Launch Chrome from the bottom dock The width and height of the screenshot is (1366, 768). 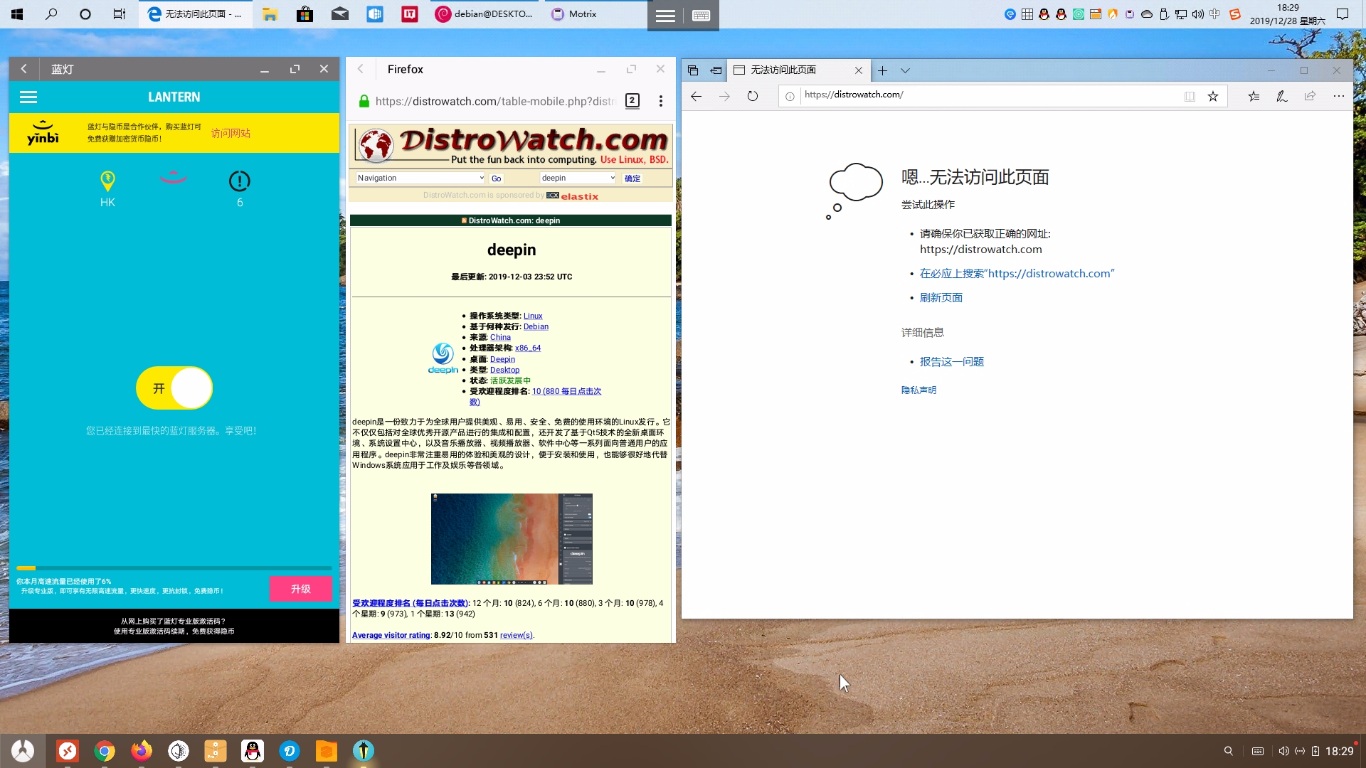click(104, 751)
